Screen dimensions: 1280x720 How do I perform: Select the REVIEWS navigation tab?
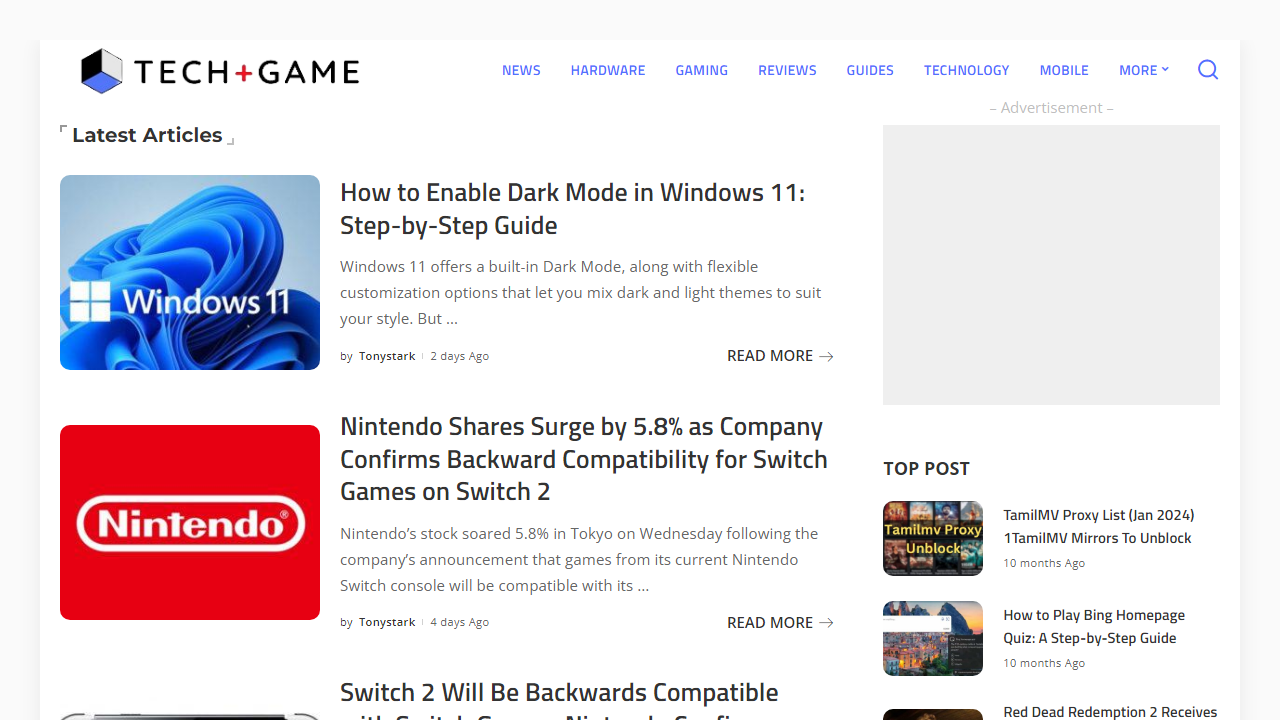click(x=787, y=70)
